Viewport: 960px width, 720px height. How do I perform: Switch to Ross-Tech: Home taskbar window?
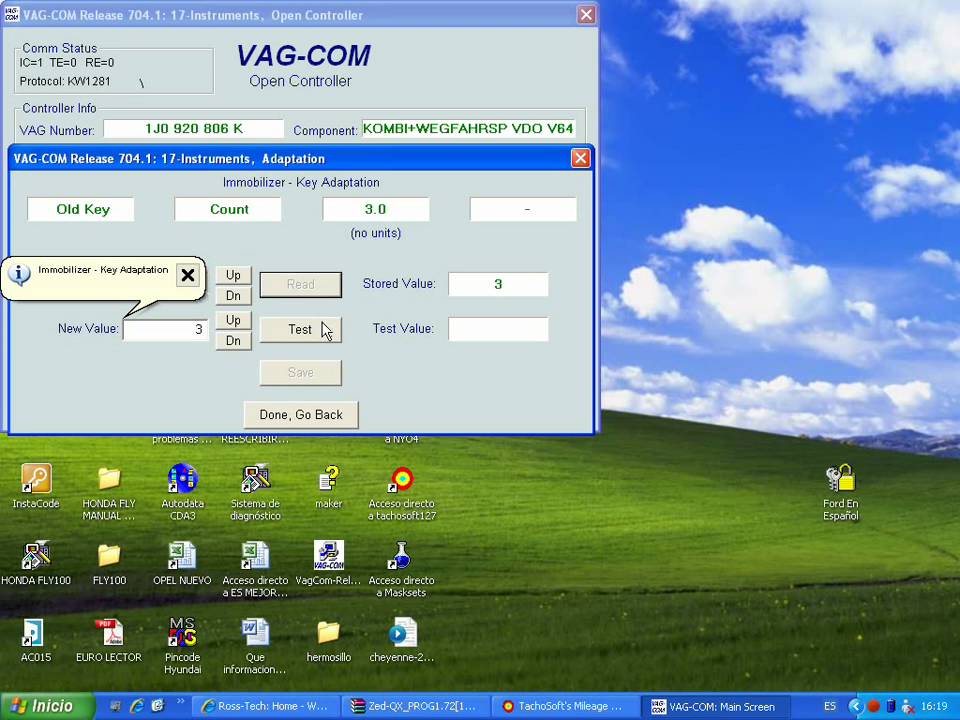point(265,707)
